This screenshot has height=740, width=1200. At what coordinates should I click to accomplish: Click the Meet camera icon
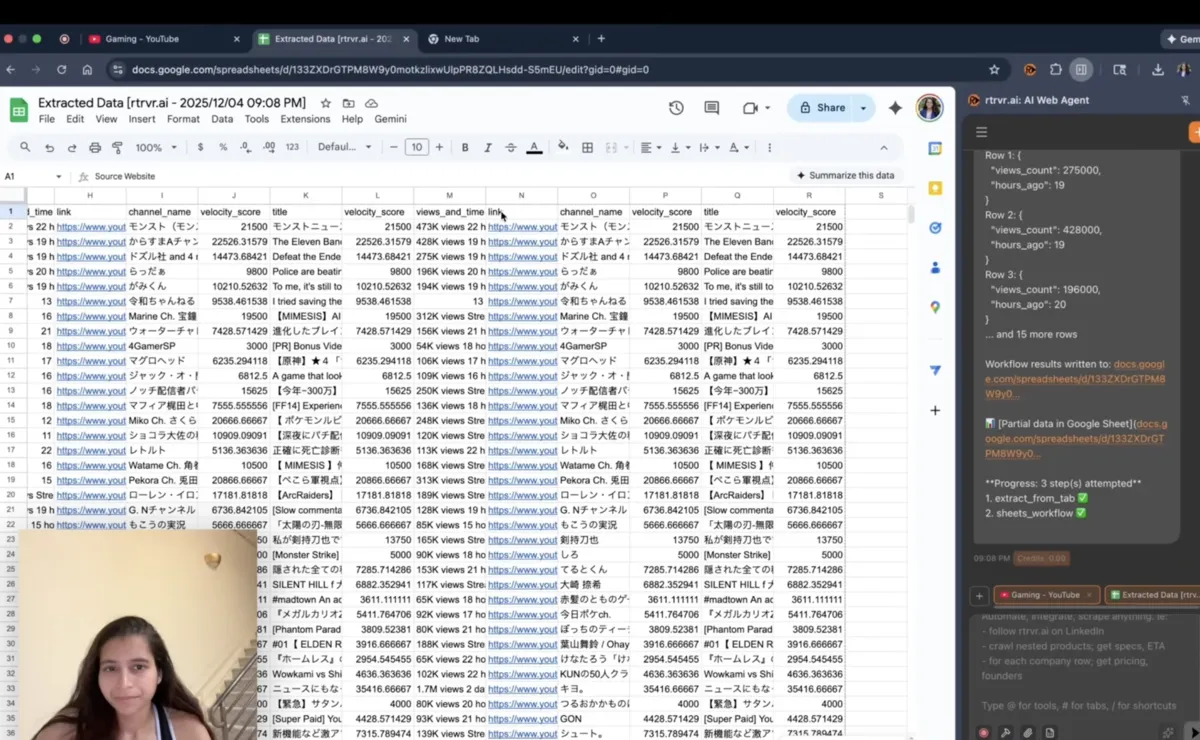750,108
